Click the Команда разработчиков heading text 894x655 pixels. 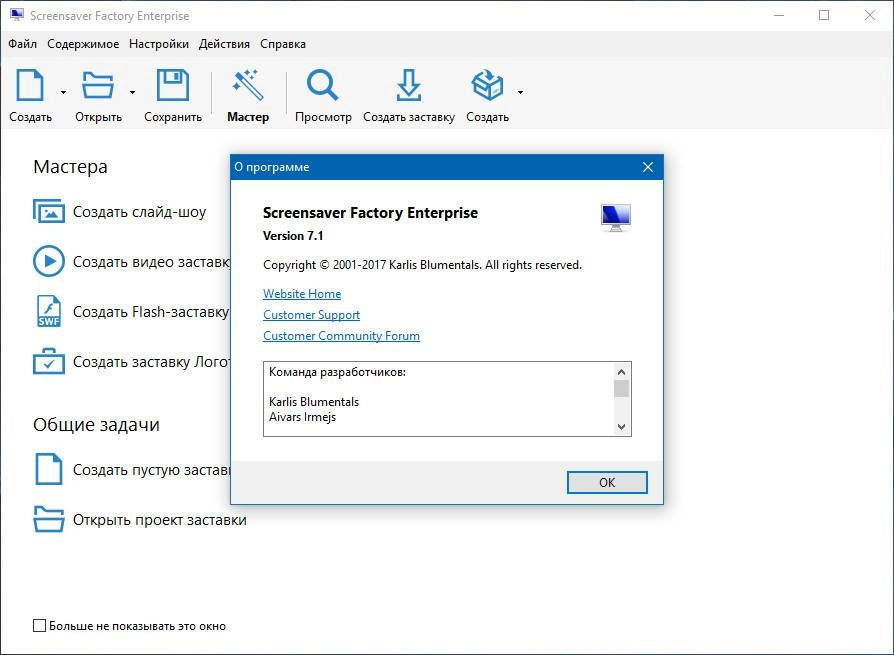338,372
